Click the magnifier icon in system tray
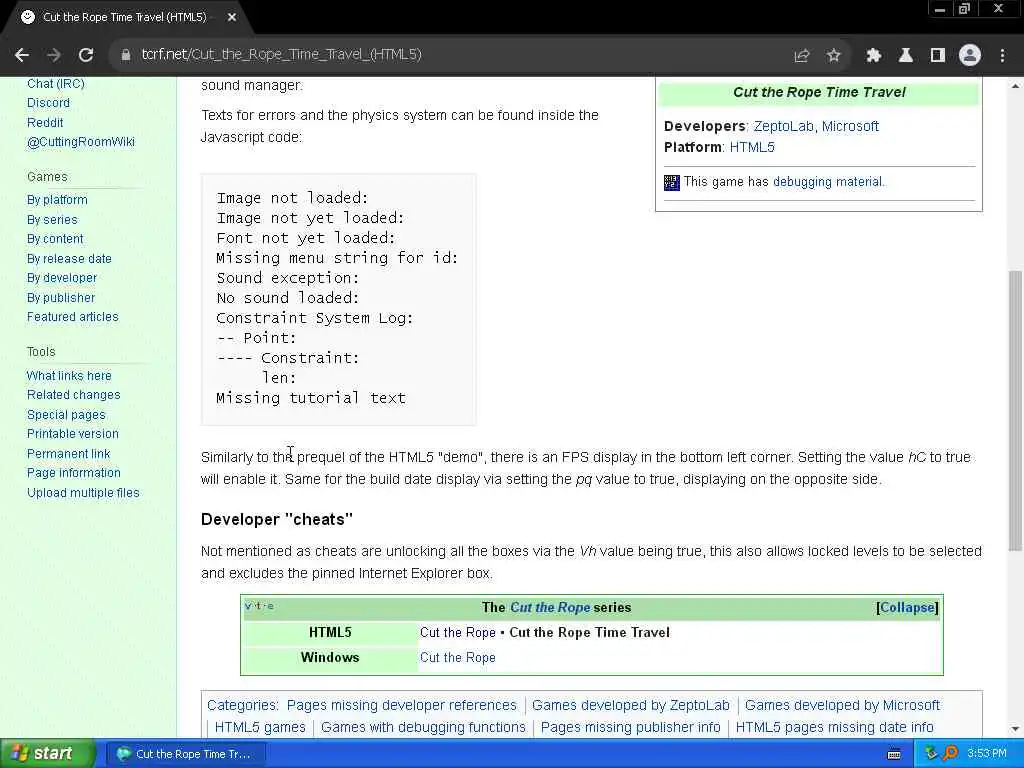This screenshot has width=1024, height=768. 950,754
